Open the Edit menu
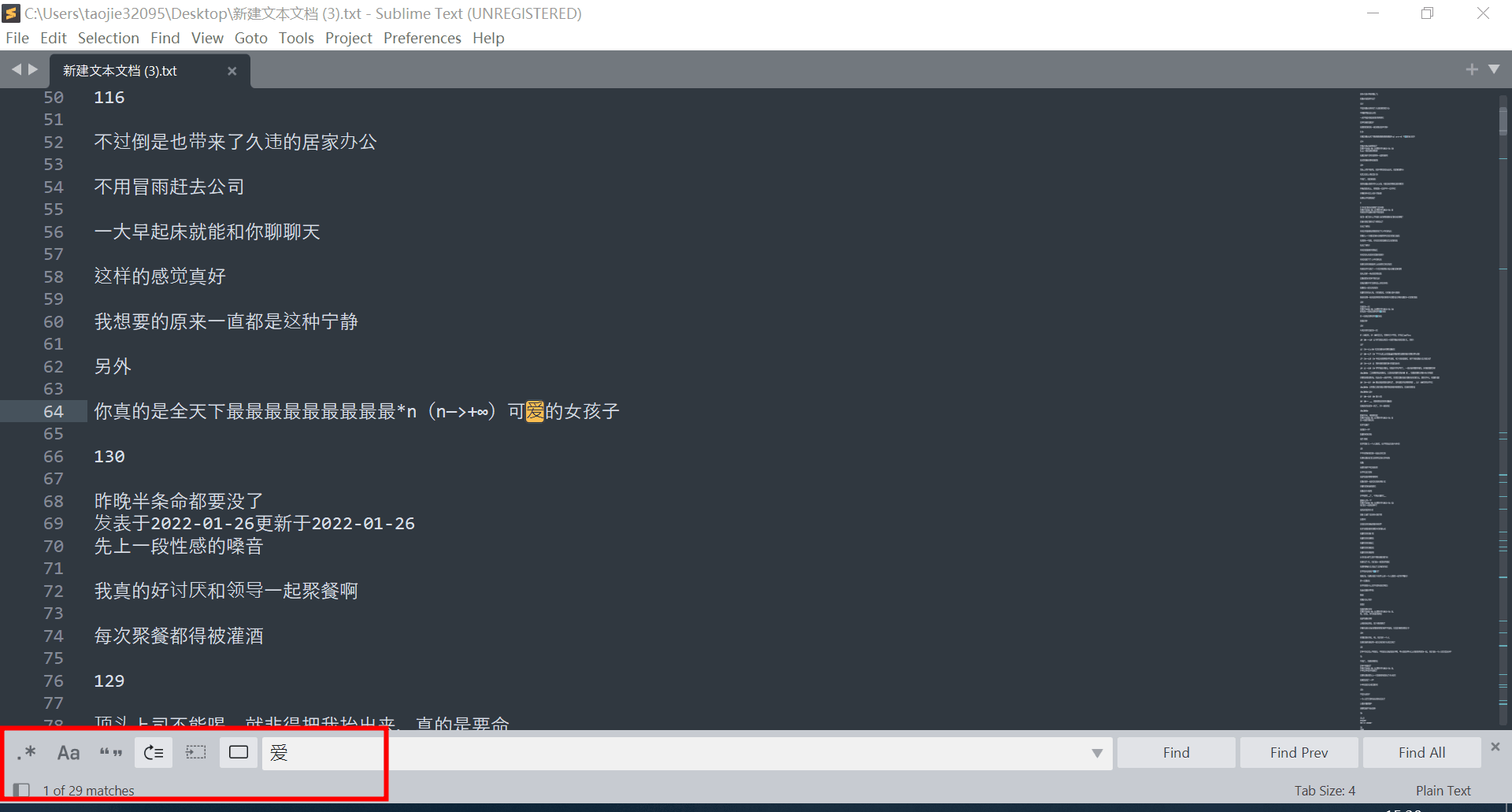 click(x=54, y=38)
